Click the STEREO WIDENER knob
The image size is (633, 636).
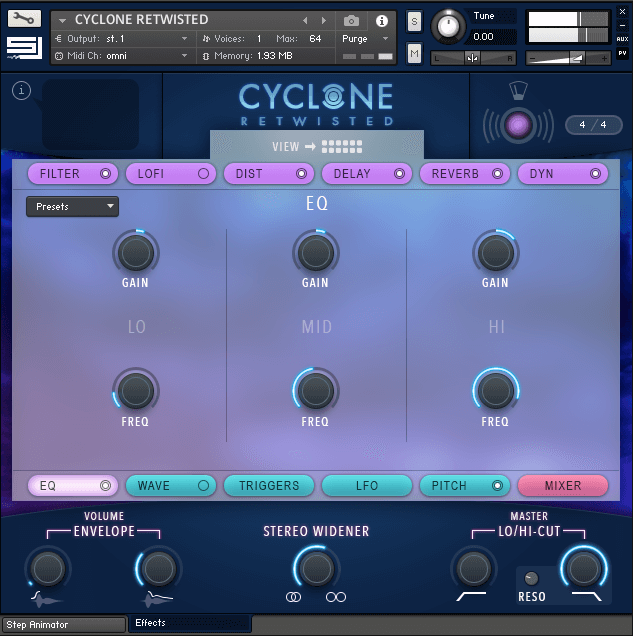point(316,569)
